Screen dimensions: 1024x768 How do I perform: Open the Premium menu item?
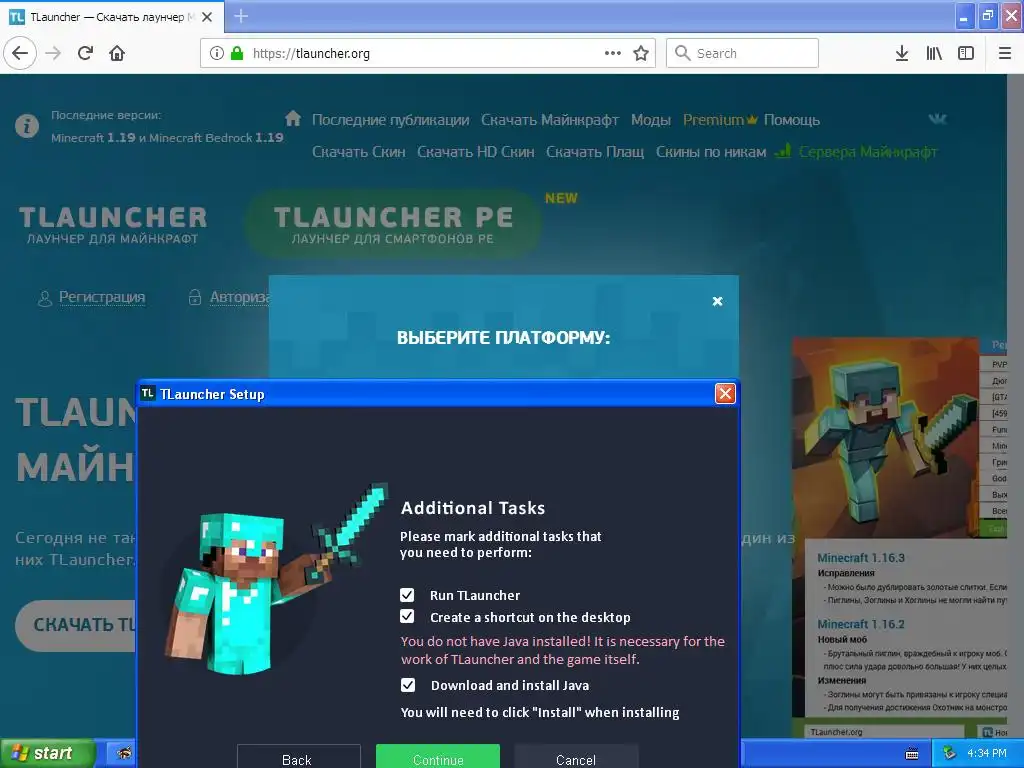[x=720, y=120]
